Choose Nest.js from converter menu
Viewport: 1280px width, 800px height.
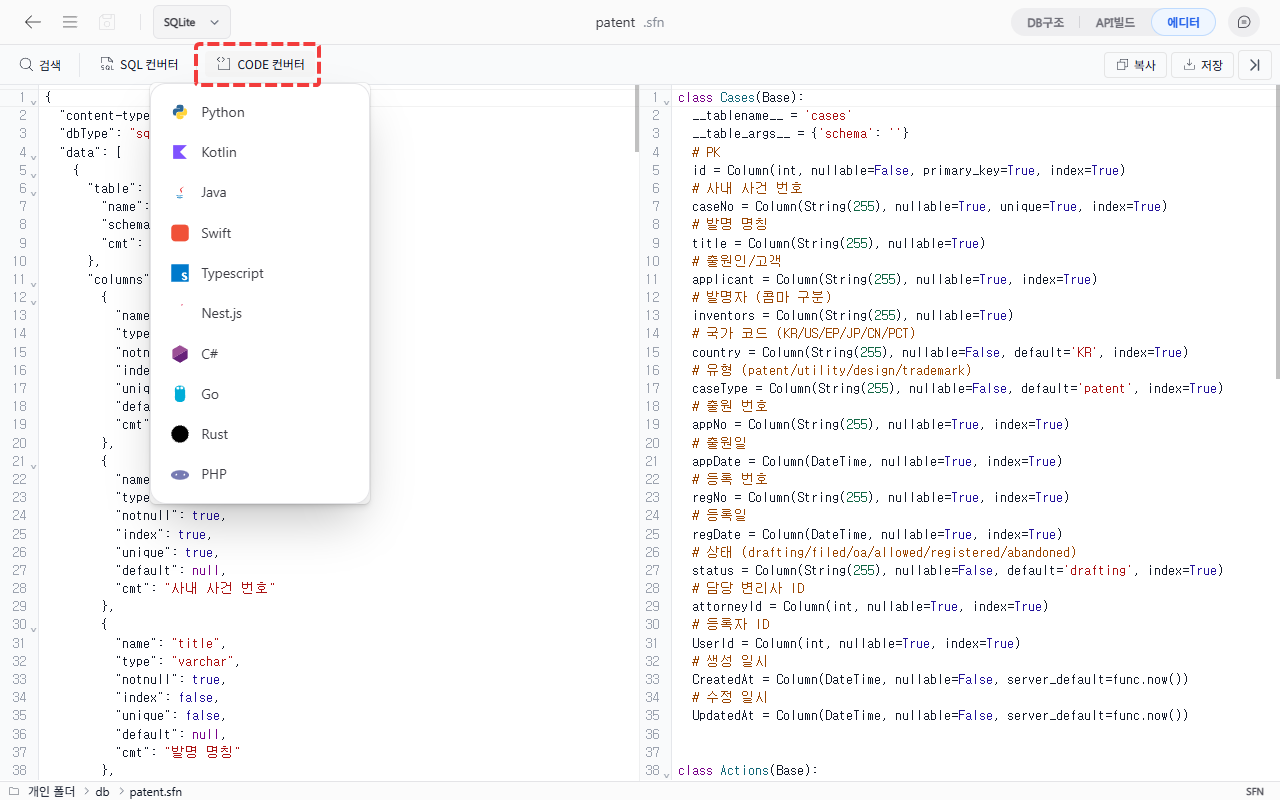click(260, 313)
